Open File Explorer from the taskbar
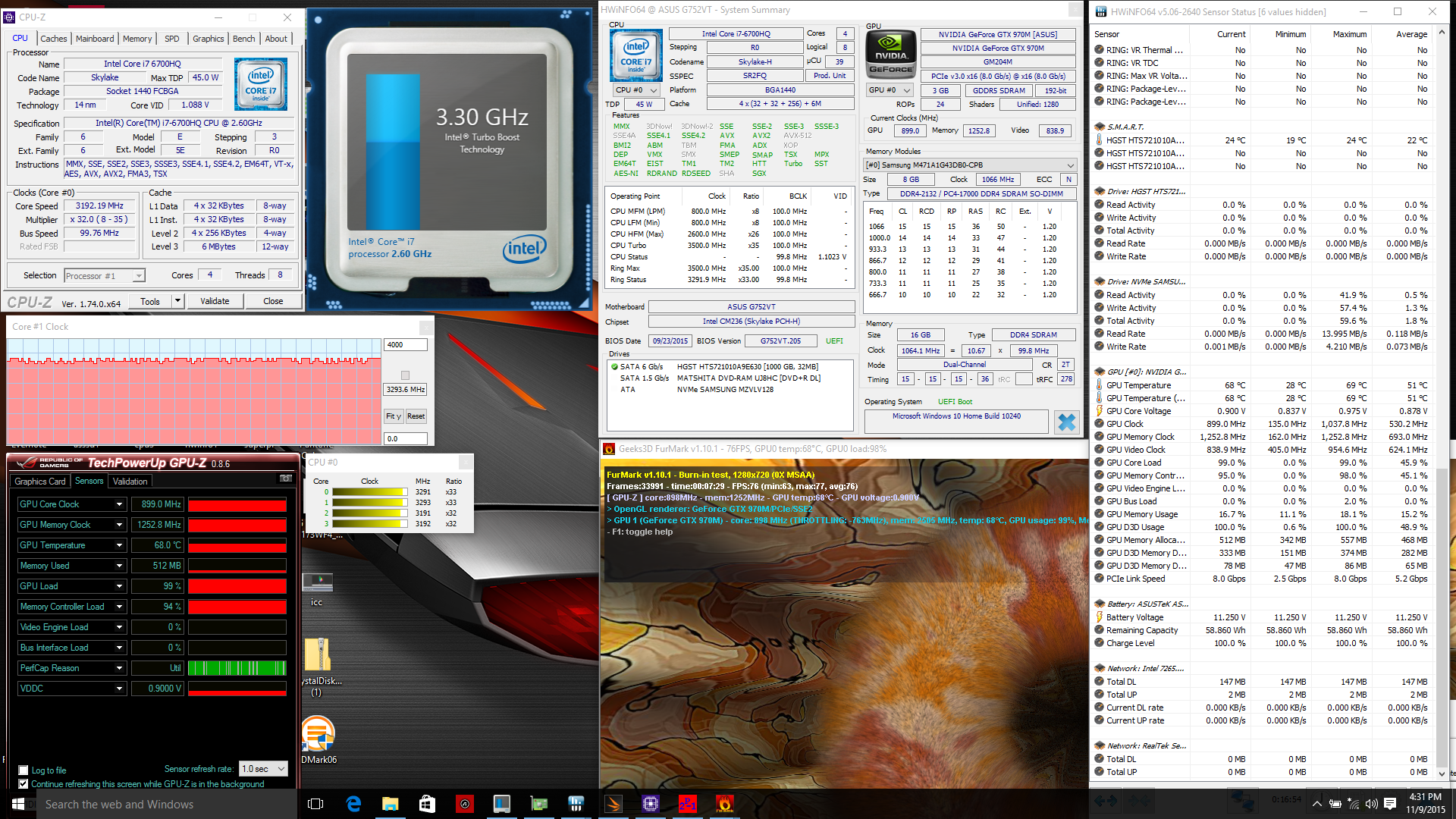This screenshot has width=1456, height=819. click(x=390, y=804)
